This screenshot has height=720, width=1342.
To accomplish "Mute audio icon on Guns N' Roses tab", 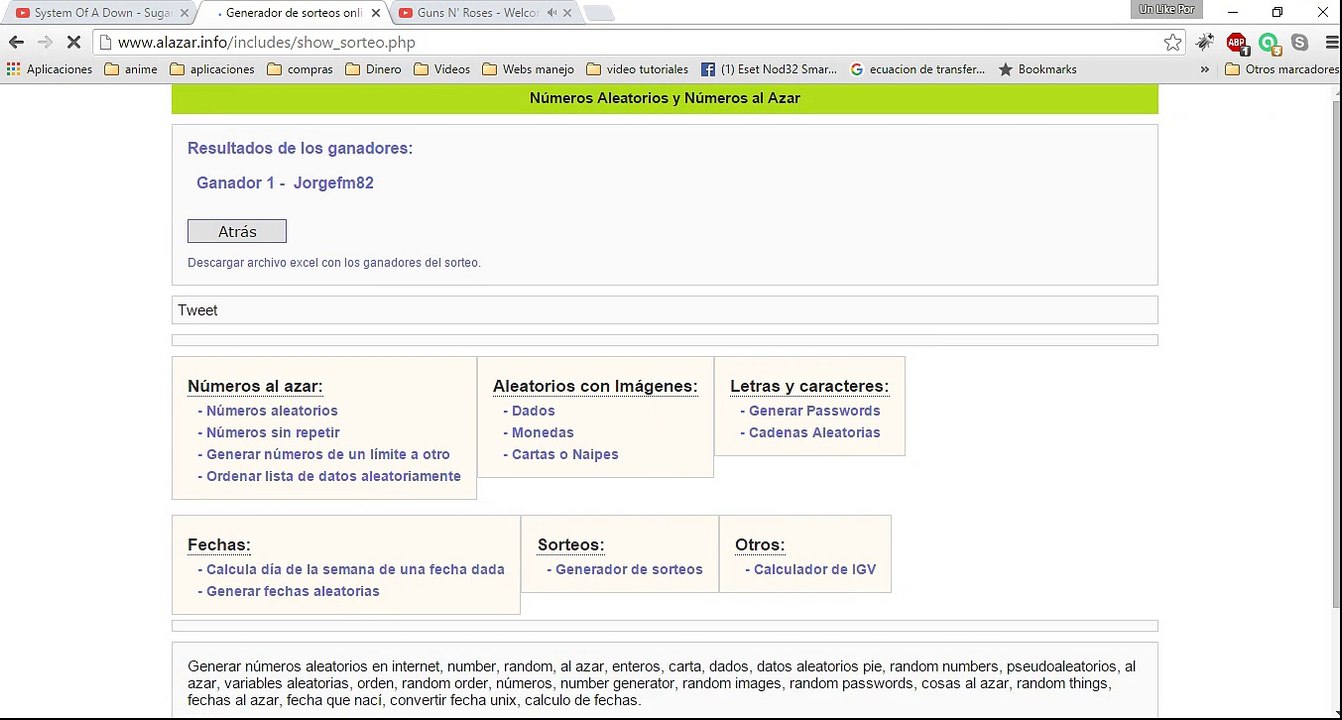I will point(552,13).
